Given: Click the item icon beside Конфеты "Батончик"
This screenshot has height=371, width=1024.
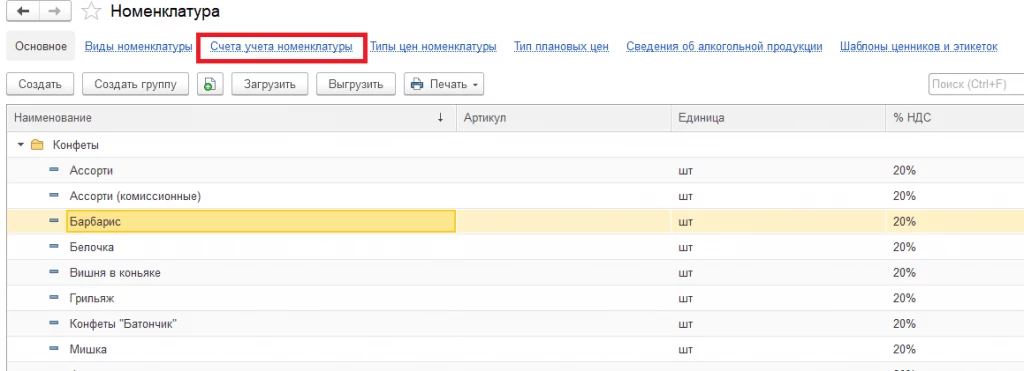Looking at the screenshot, I should click(x=55, y=324).
